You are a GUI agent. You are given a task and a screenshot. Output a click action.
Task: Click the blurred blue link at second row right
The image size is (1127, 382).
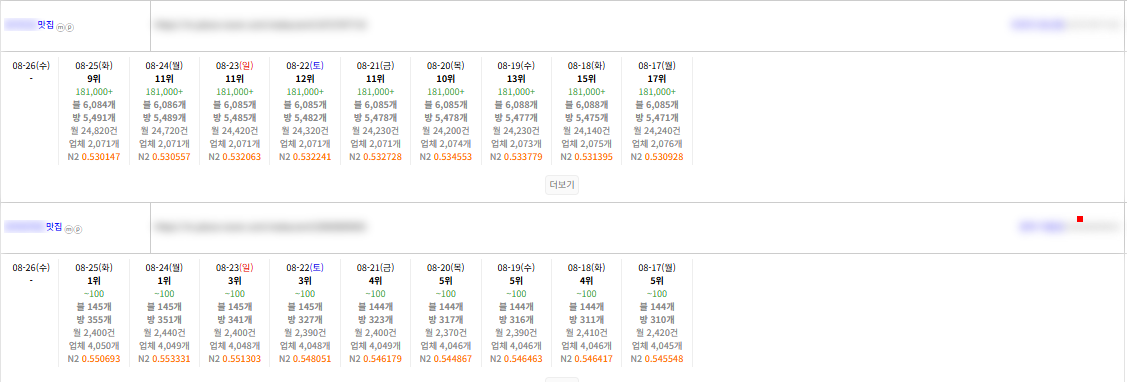(x=1043, y=227)
